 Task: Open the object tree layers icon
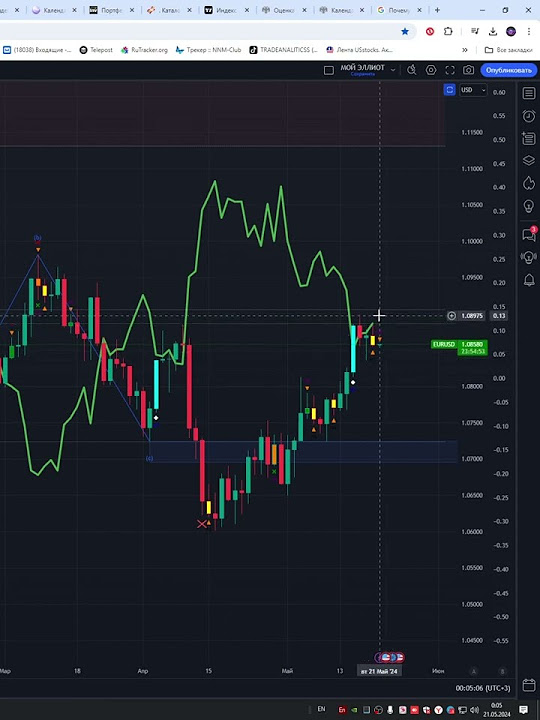(529, 160)
